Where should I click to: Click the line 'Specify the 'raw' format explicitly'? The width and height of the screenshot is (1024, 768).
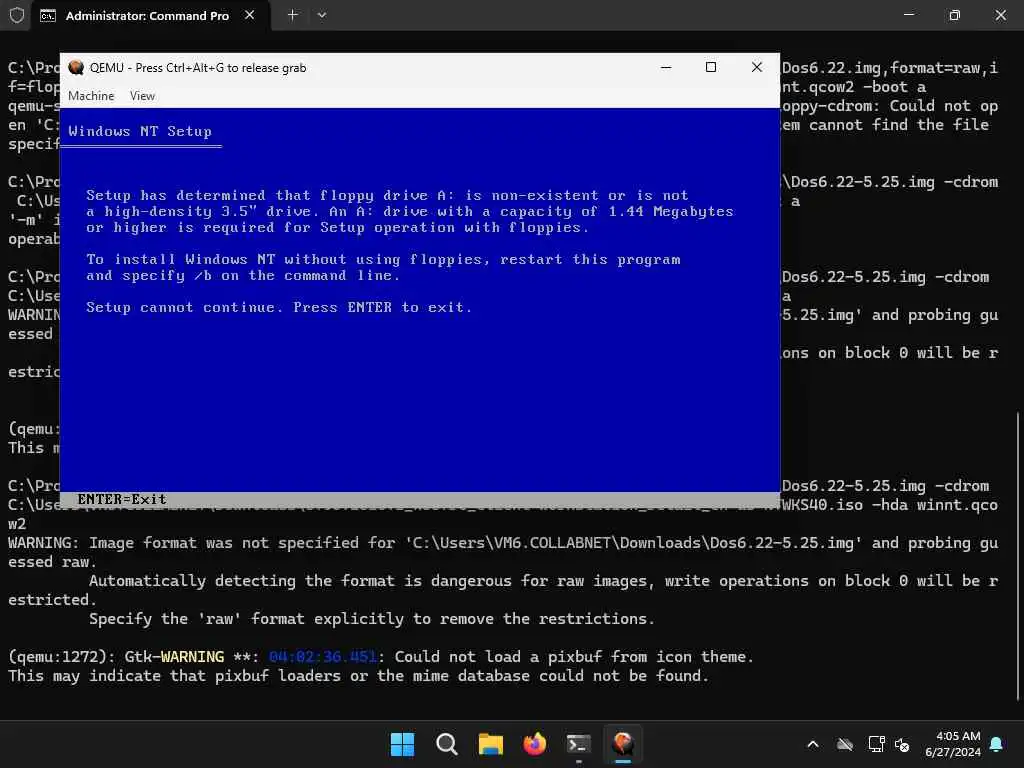tap(372, 618)
